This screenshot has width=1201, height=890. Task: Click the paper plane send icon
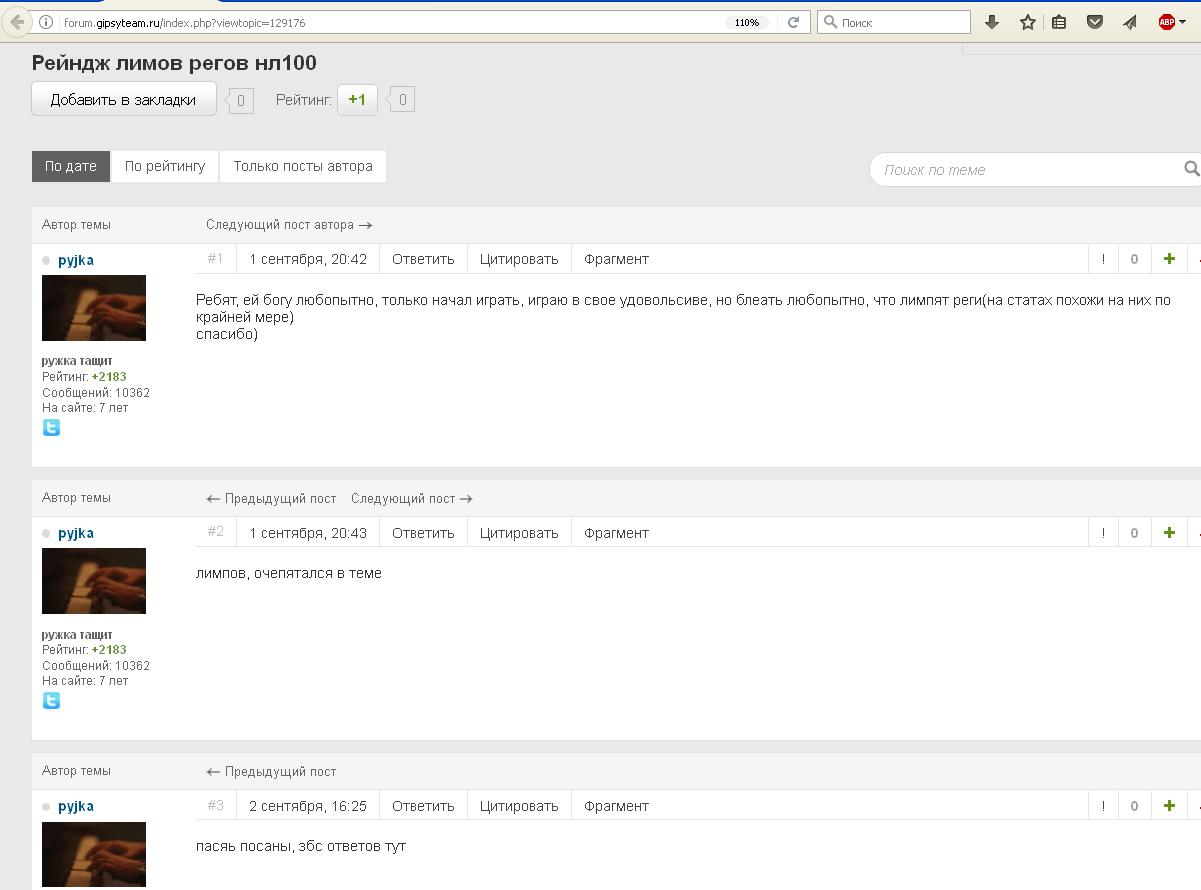pos(1130,22)
